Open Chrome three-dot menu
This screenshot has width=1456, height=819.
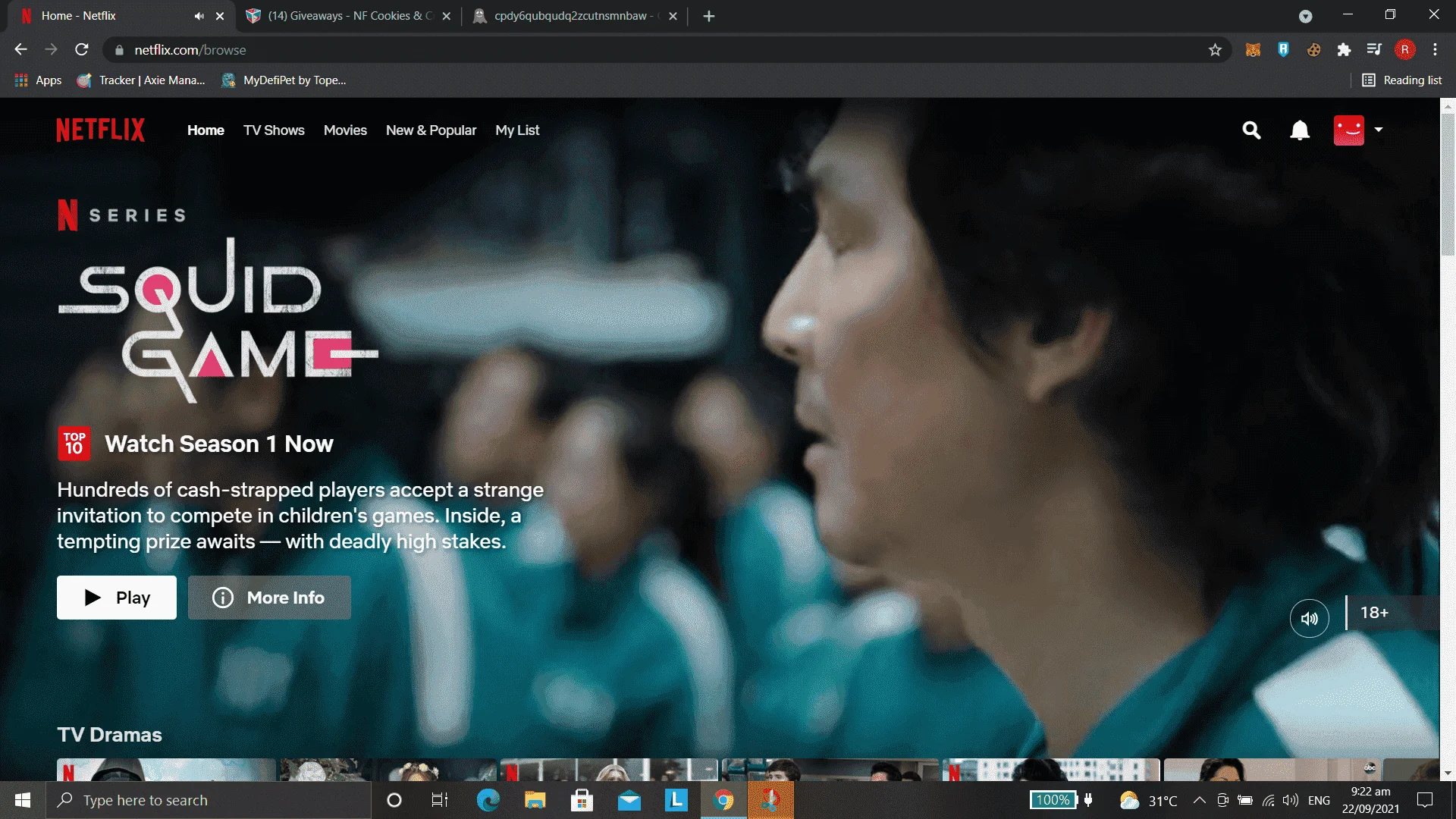click(x=1435, y=50)
